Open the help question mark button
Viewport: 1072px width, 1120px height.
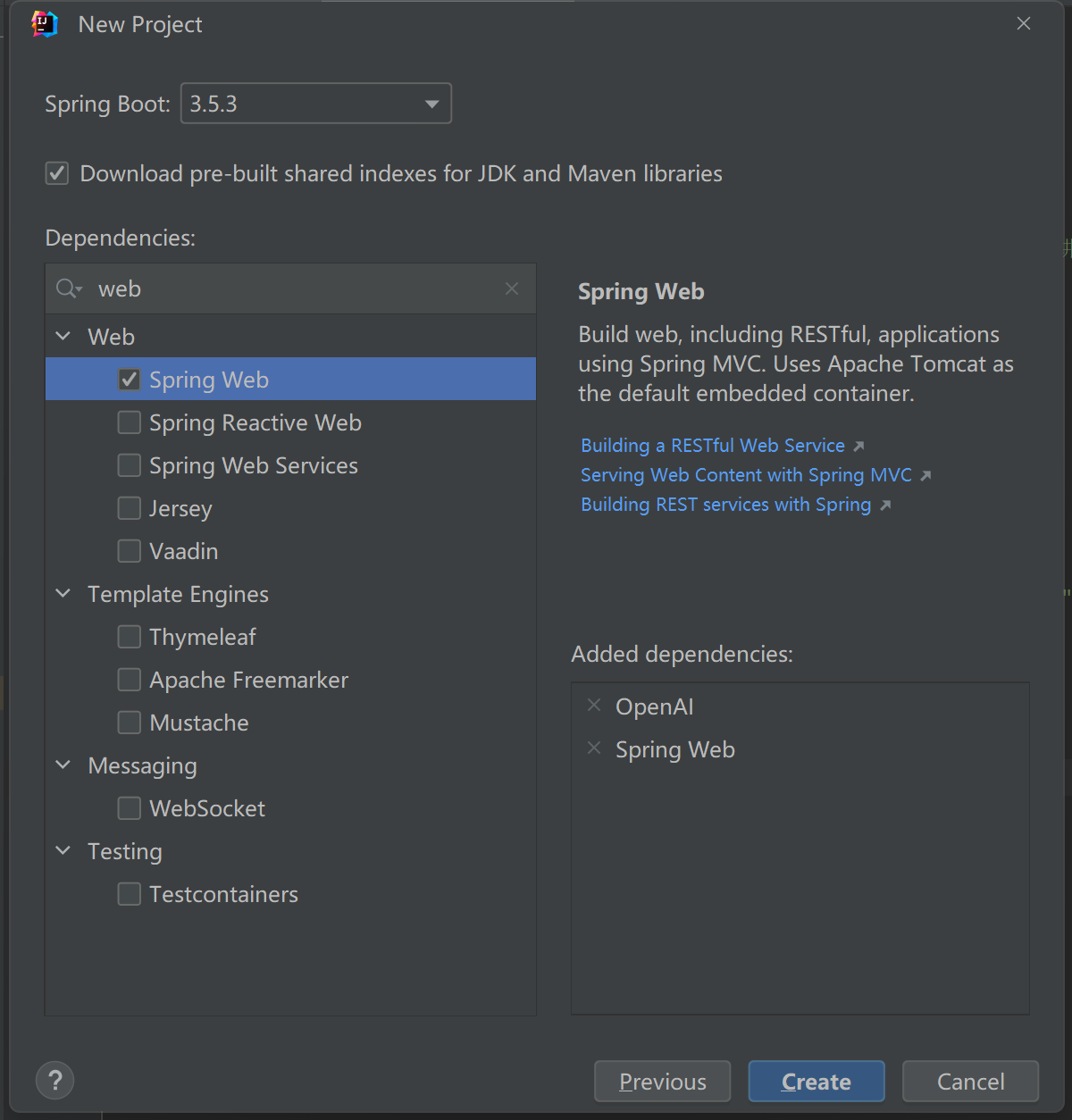55,1081
